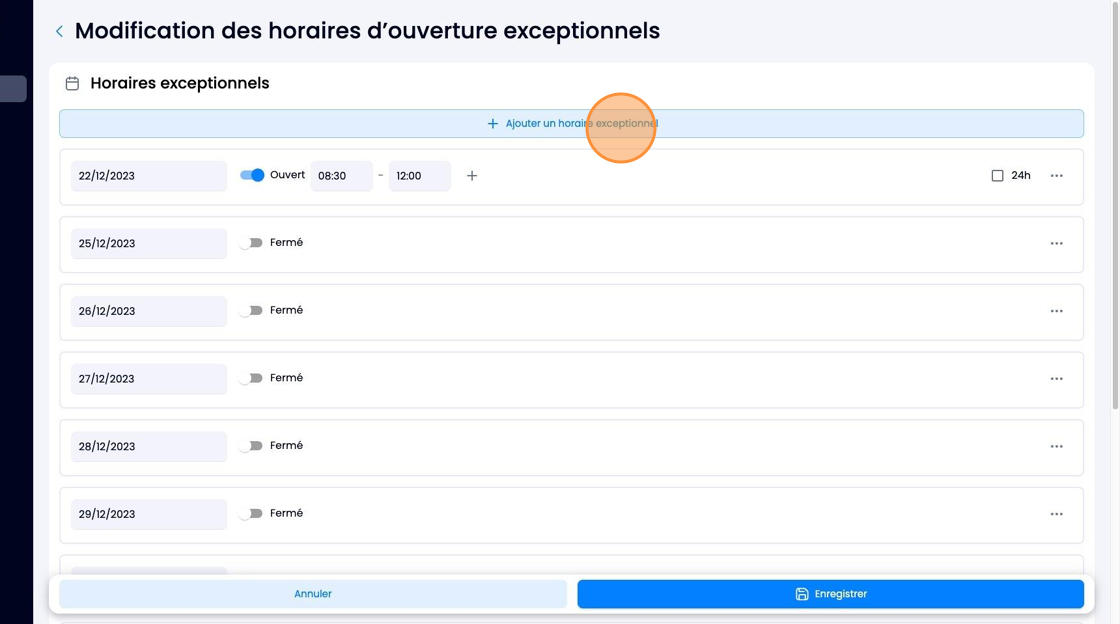
Task: Open the three-dot menu for 25/12/2023
Action: (x=1056, y=243)
